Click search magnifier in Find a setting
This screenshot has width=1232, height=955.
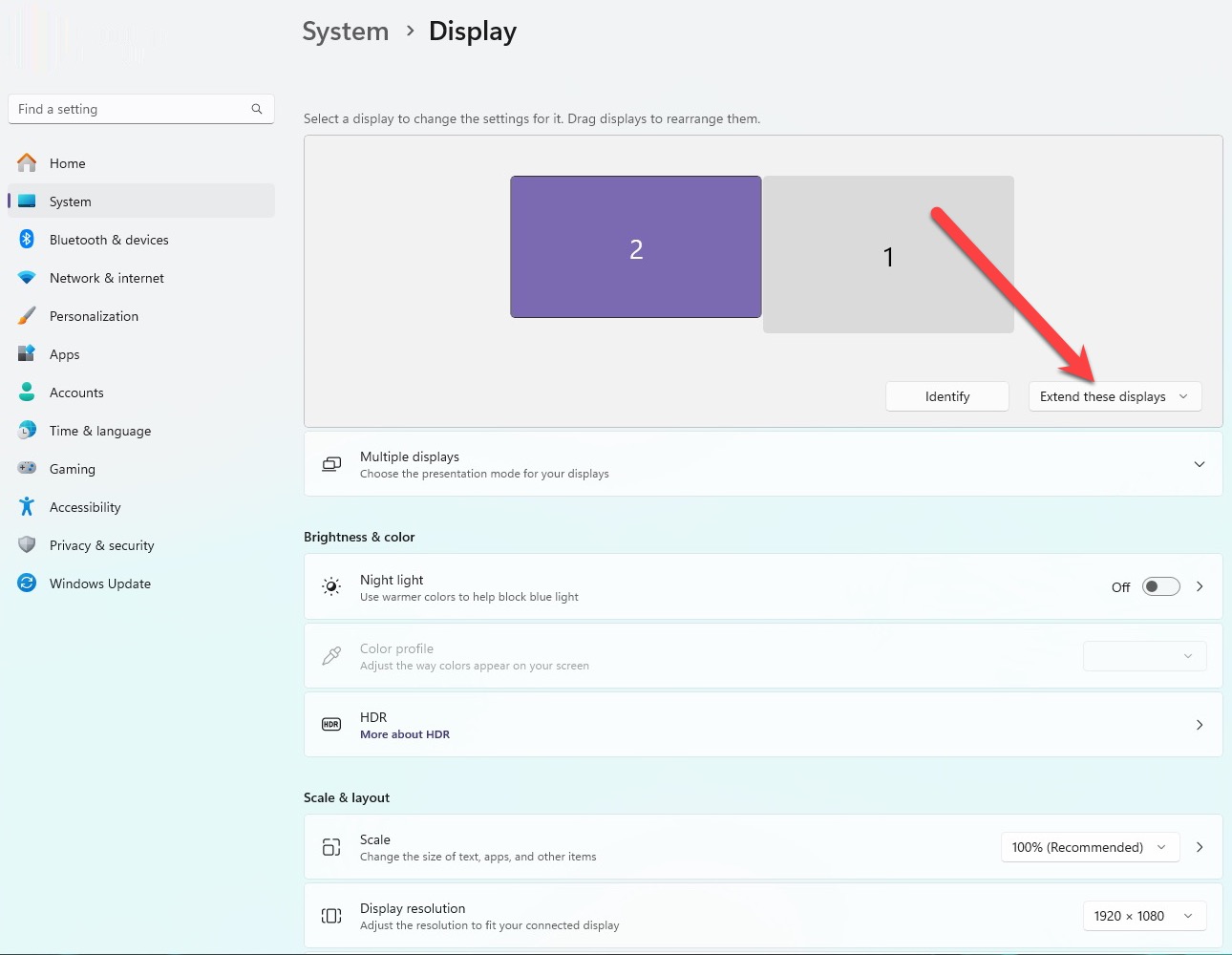[257, 109]
